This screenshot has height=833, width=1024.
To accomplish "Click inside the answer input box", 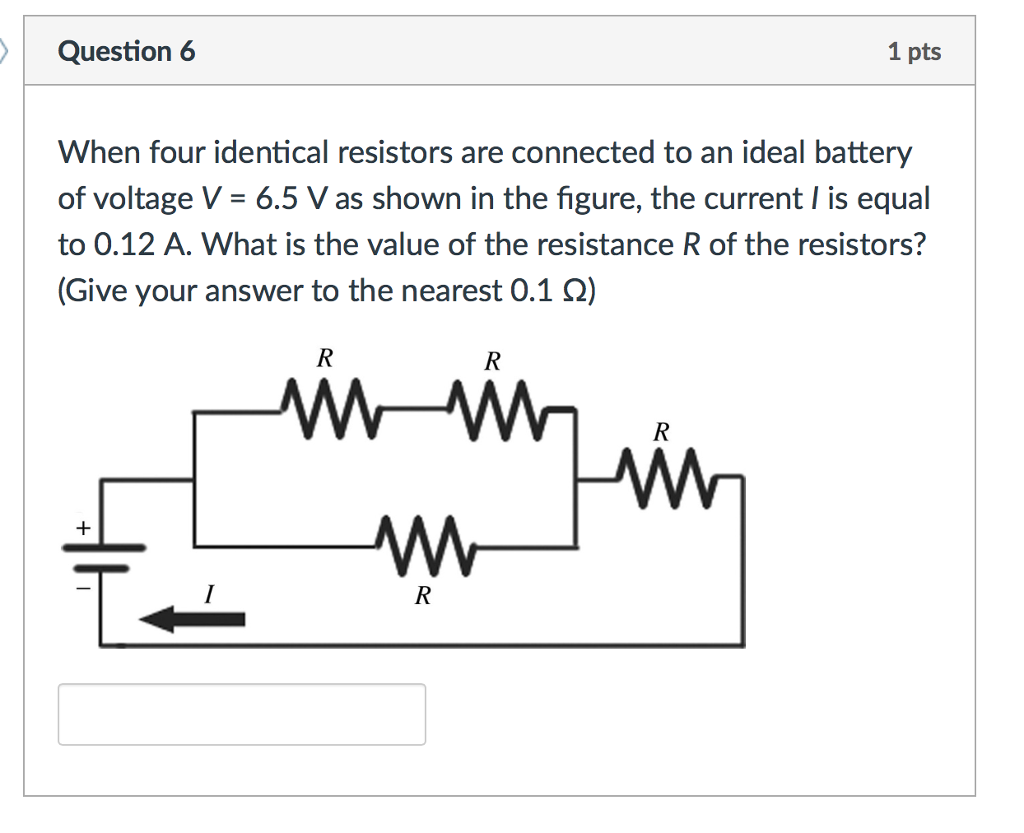I will tap(243, 714).
